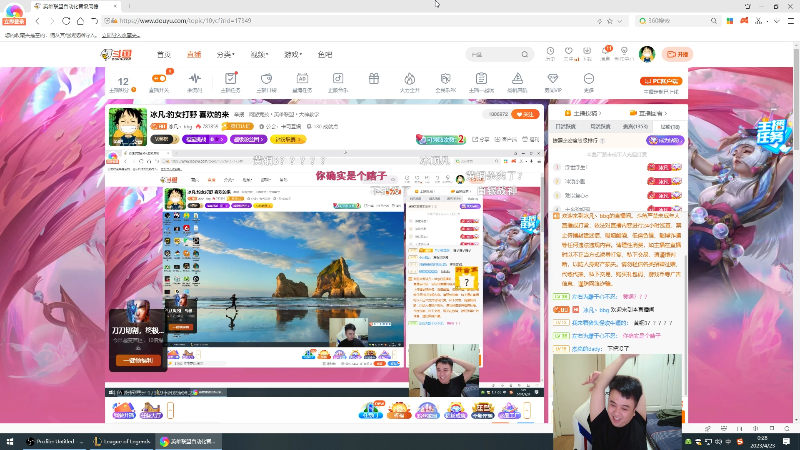Open the music note icon in toolbar

(x=338, y=79)
